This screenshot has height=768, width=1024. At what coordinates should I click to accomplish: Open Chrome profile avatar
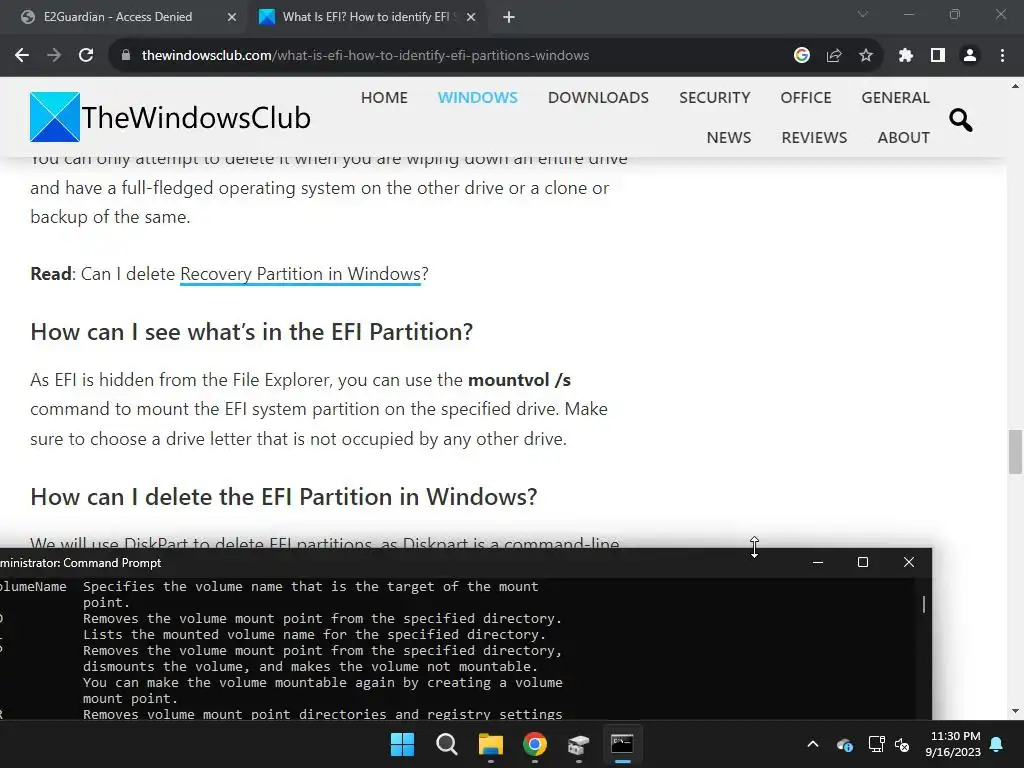point(970,56)
